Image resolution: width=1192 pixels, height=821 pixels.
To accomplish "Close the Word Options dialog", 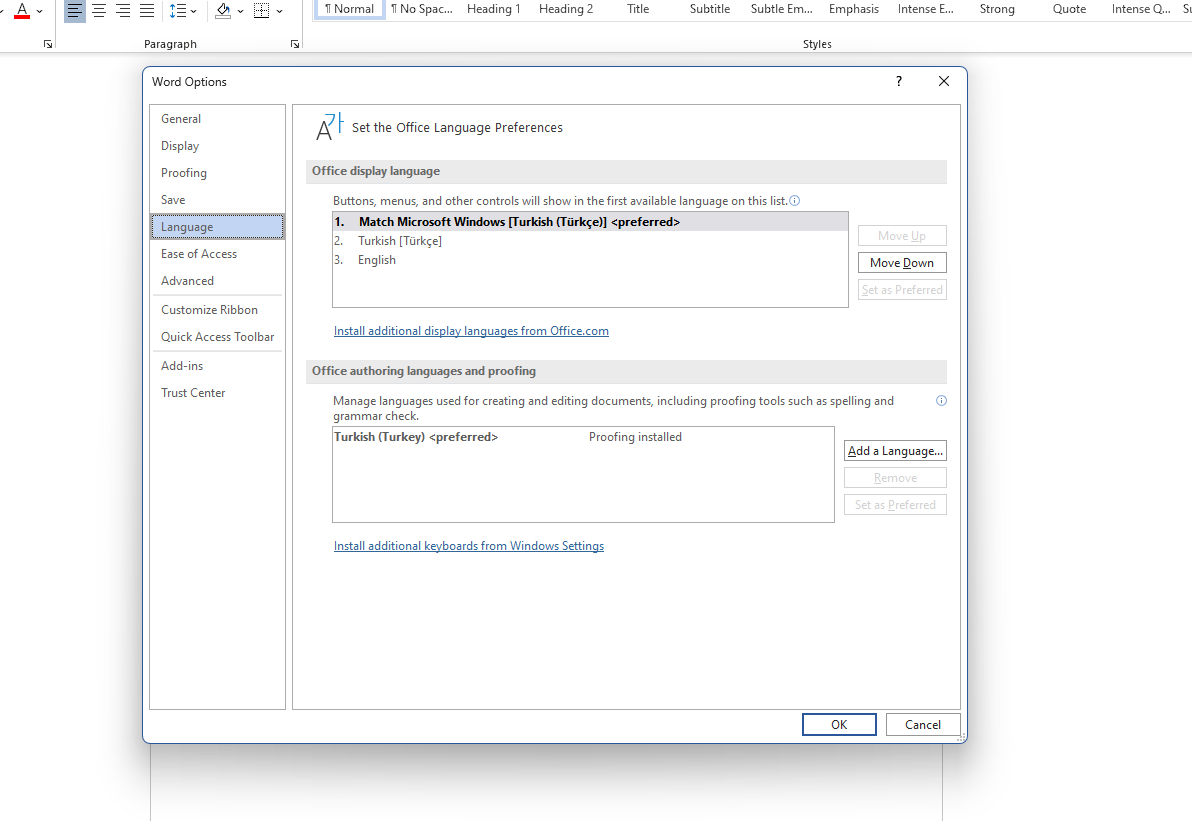I will tap(944, 81).
